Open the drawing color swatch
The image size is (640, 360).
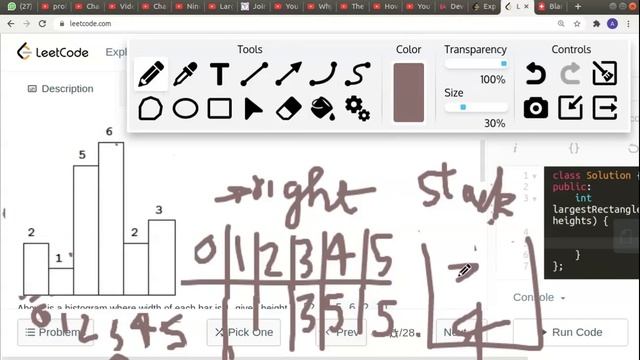[x=409, y=92]
